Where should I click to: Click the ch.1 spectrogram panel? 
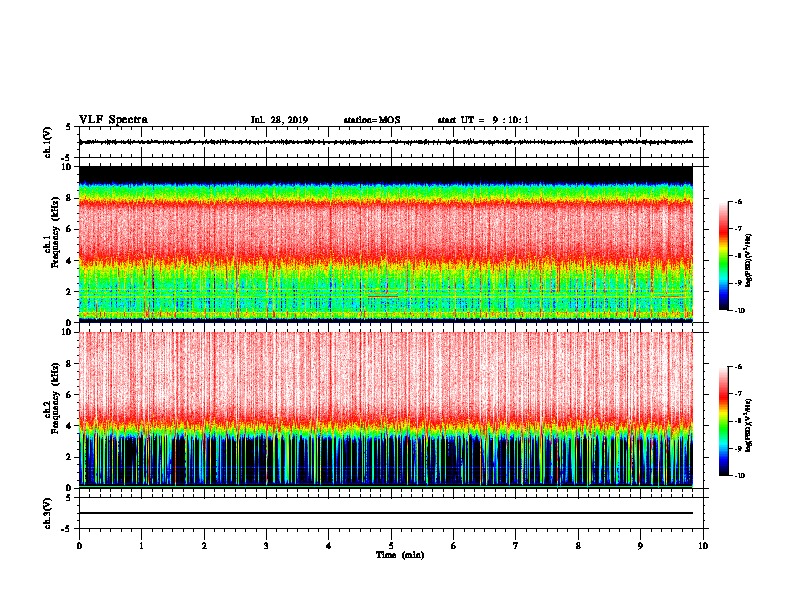pyautogui.click(x=386, y=244)
